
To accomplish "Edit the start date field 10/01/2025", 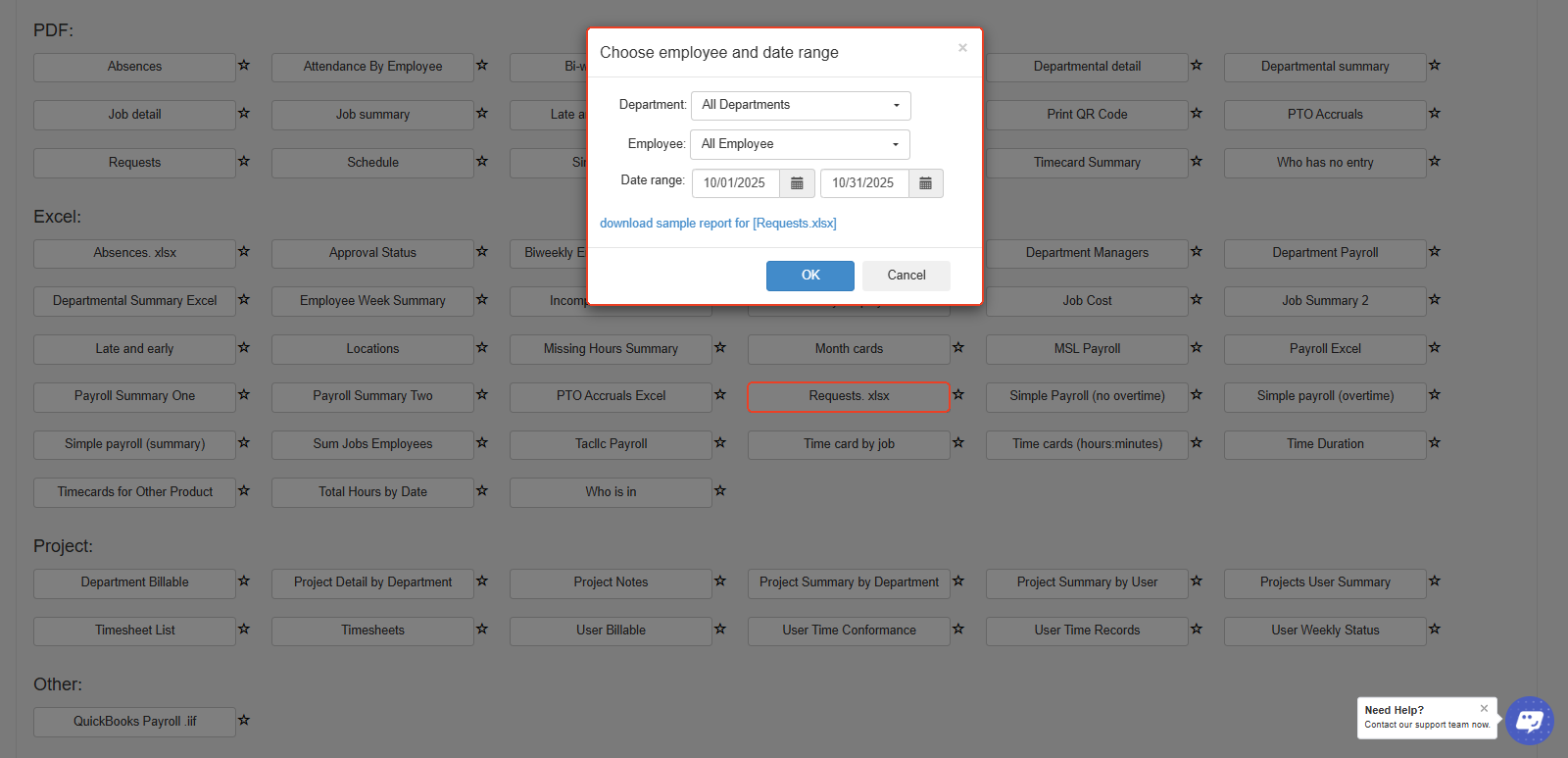I will [735, 183].
